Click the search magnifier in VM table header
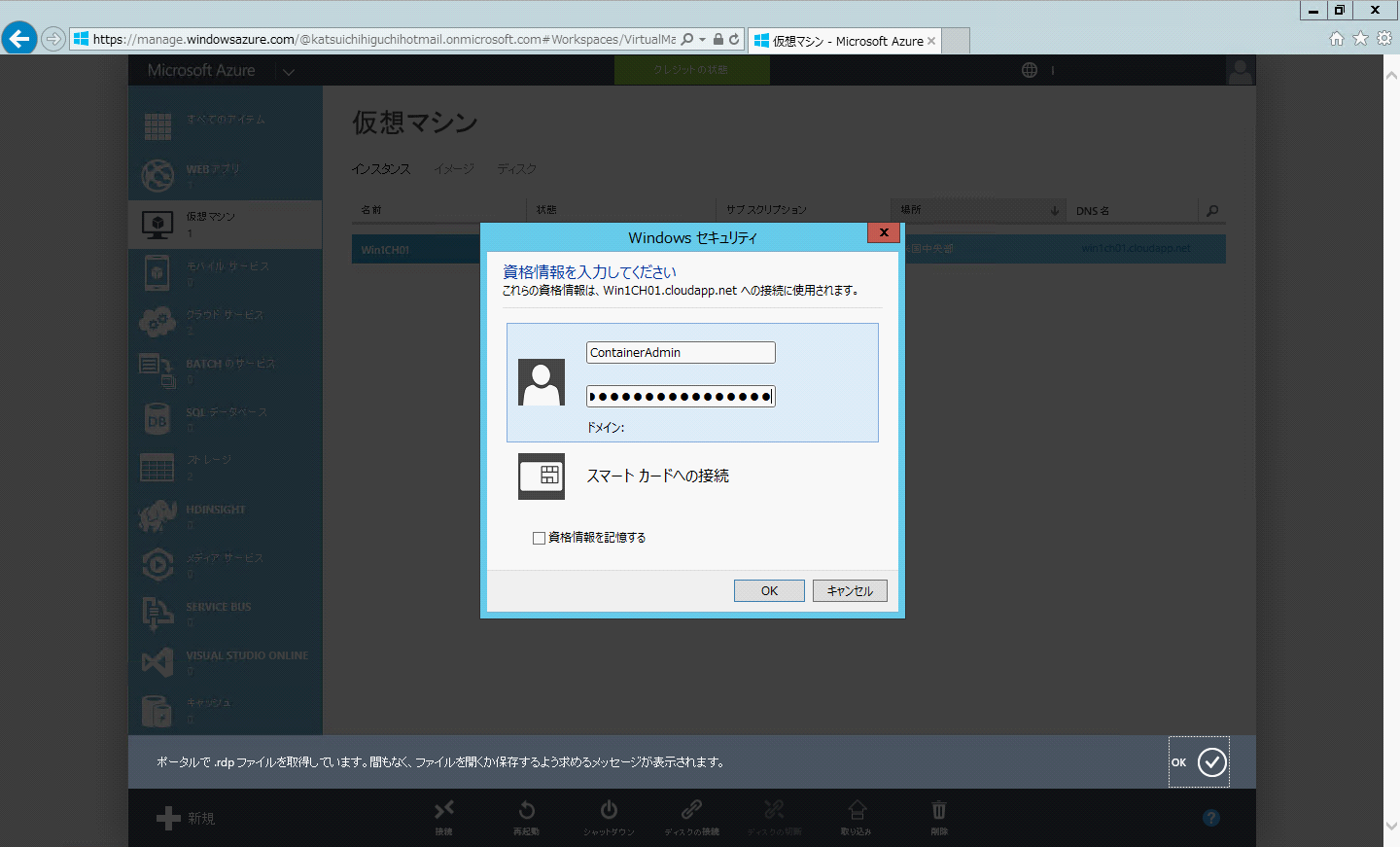 coord(1212,210)
